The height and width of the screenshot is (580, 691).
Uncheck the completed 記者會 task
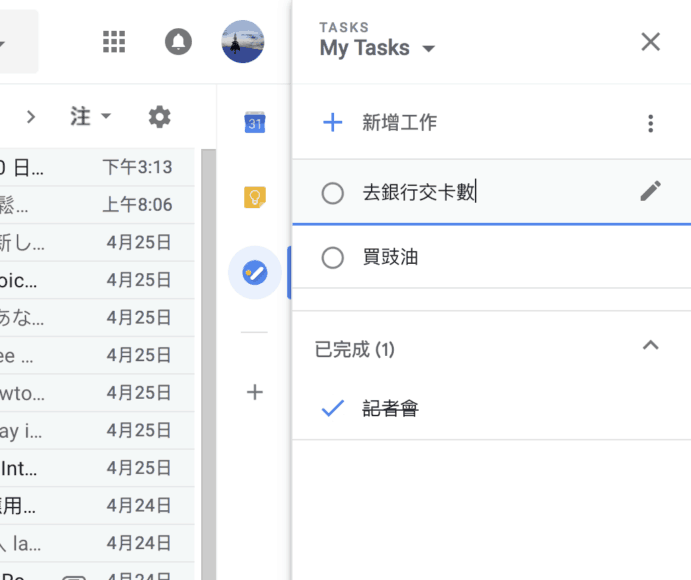[x=332, y=408]
